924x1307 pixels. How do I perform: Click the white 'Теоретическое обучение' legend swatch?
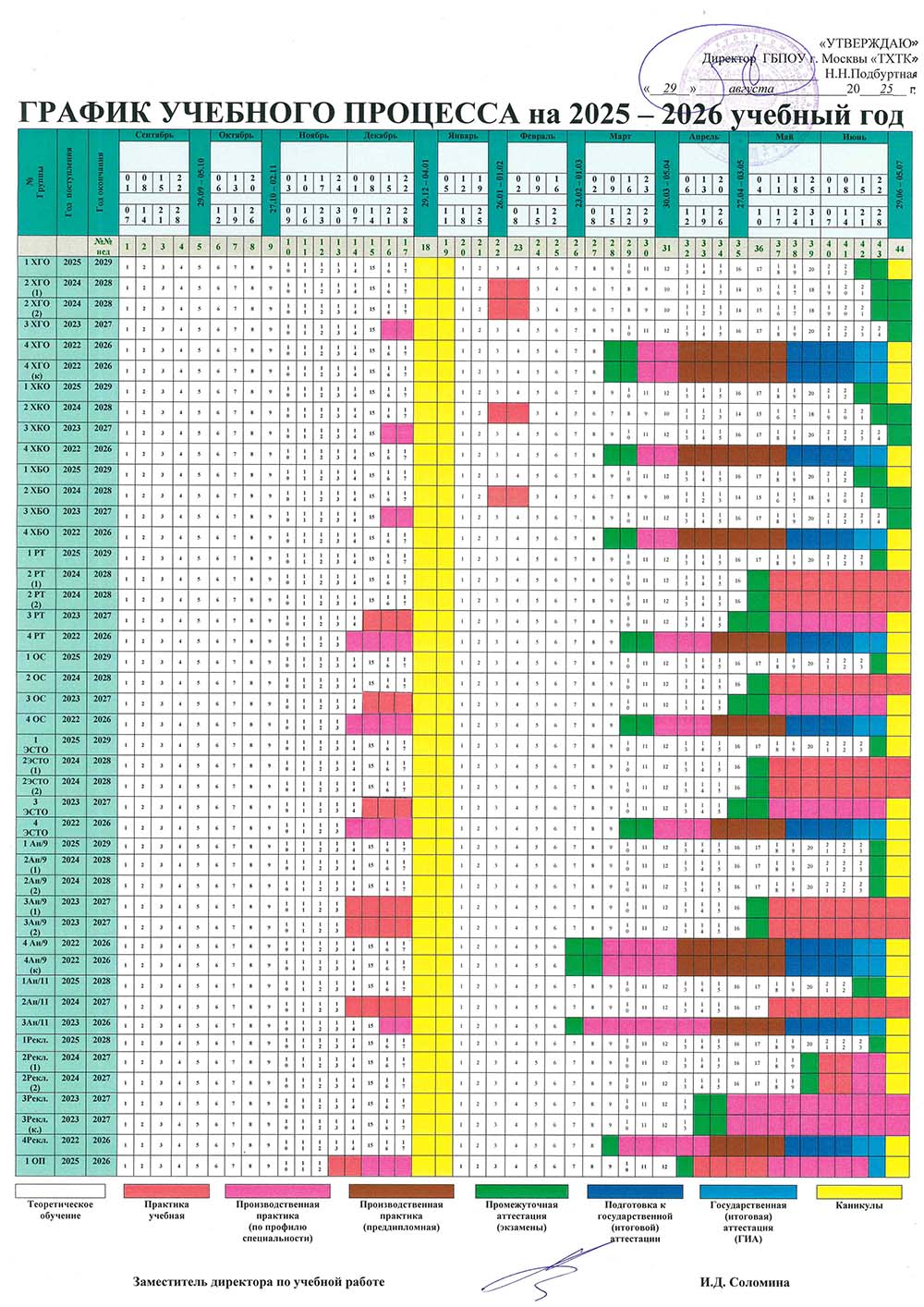tap(62, 1191)
